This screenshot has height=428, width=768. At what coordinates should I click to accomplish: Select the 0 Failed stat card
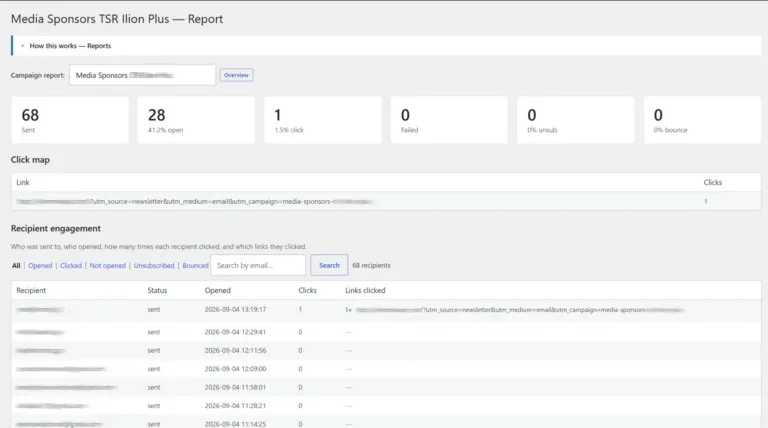click(449, 120)
